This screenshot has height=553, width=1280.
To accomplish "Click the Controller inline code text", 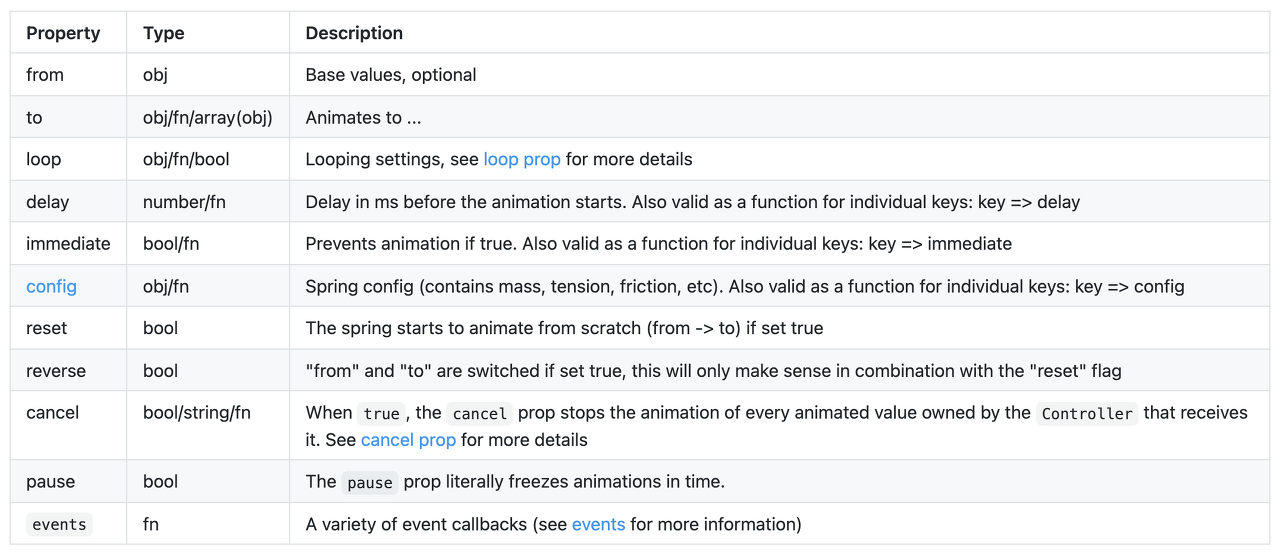I will click(x=1087, y=413).
